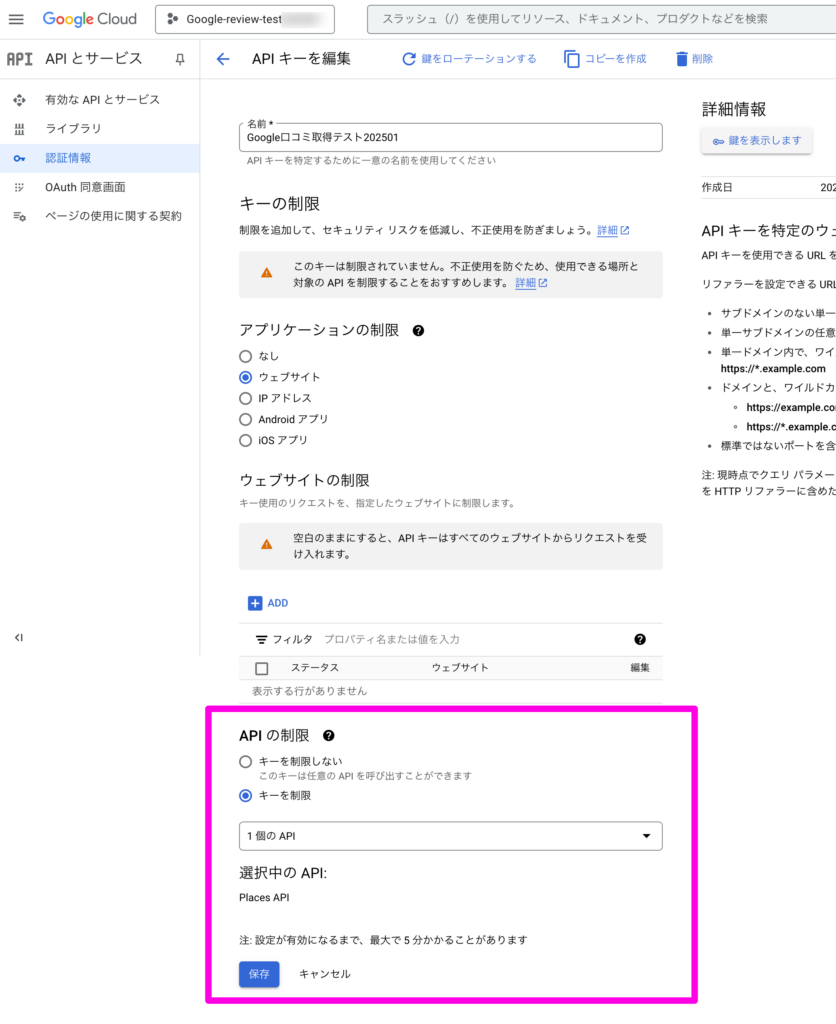Click the 認証情報 key icon in sidebar
The height and width of the screenshot is (1024, 836).
[20, 158]
